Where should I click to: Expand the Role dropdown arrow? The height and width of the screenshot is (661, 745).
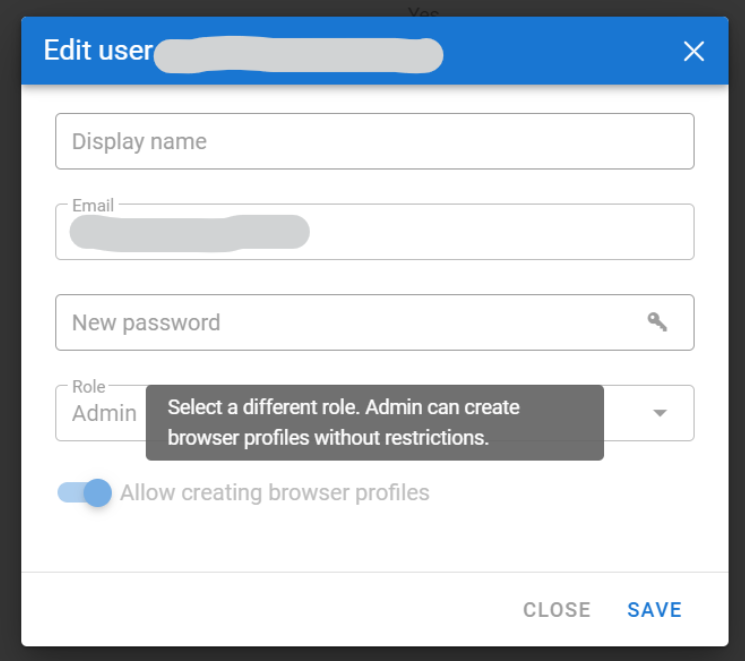click(660, 413)
